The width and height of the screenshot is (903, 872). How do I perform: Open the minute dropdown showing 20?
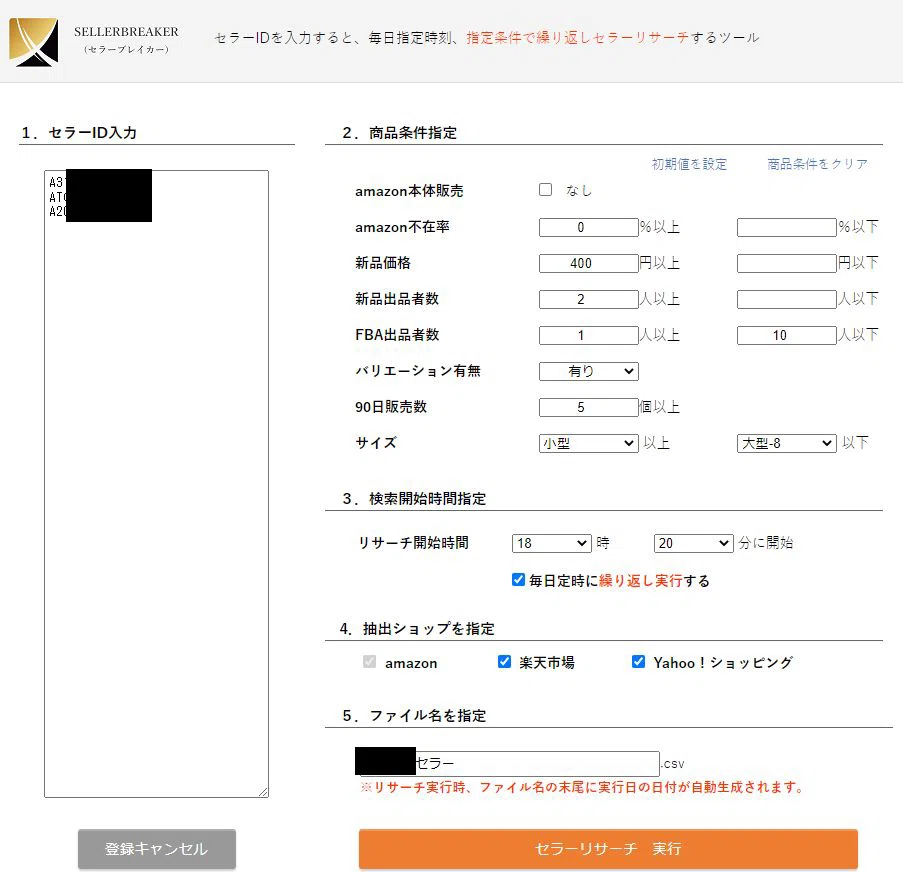(693, 543)
